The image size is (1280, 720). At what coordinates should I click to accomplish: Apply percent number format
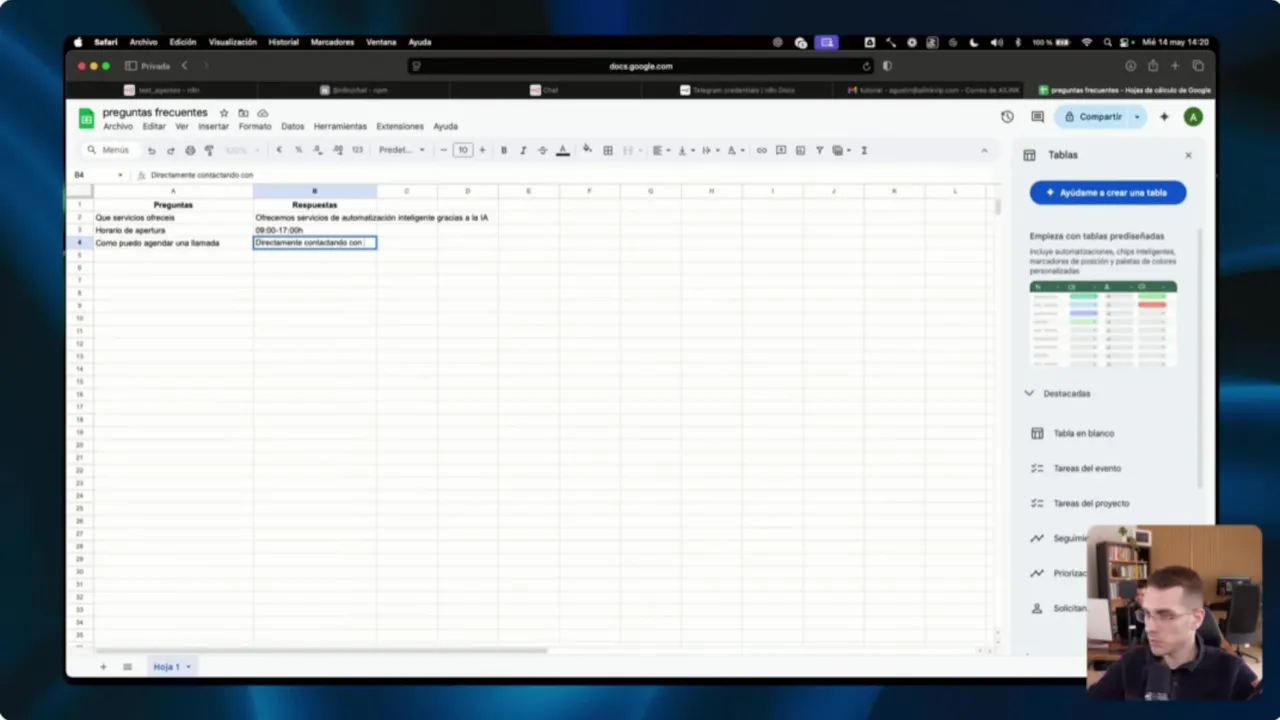coord(298,150)
